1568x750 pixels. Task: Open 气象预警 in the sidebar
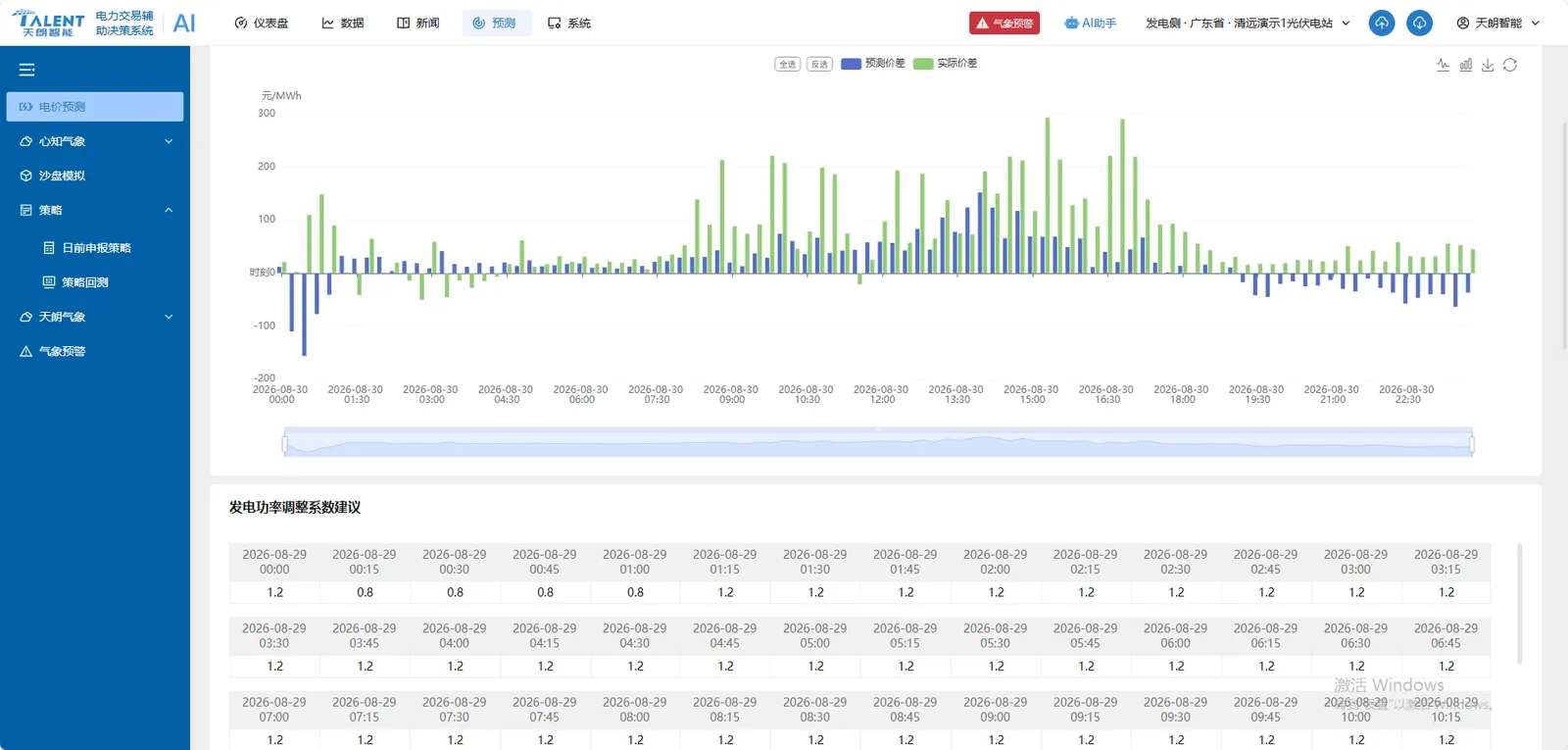[x=95, y=351]
